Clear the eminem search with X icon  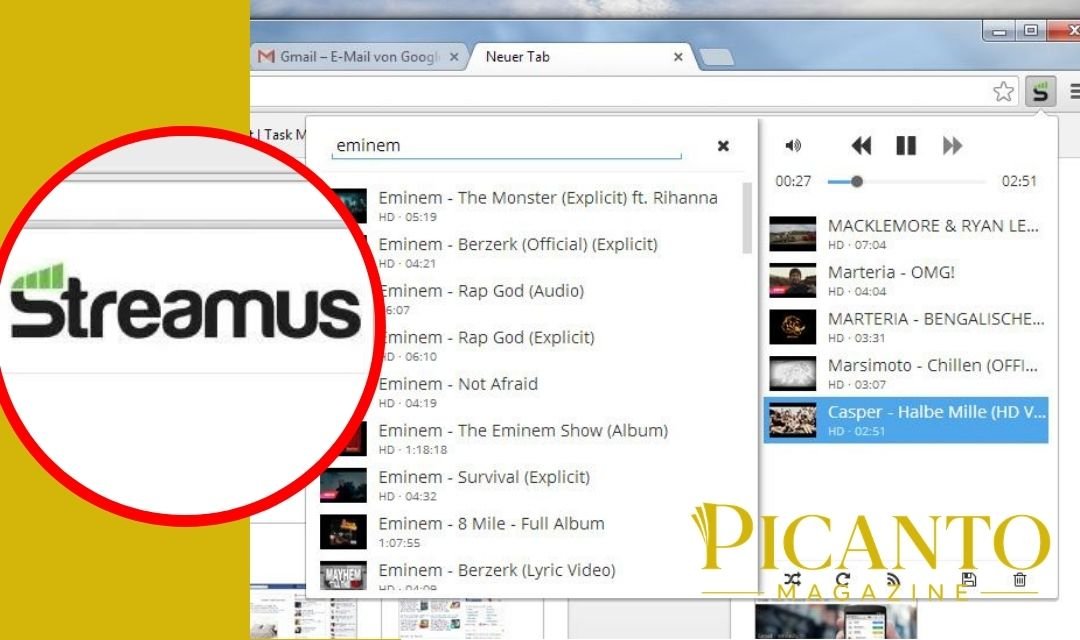click(x=723, y=145)
